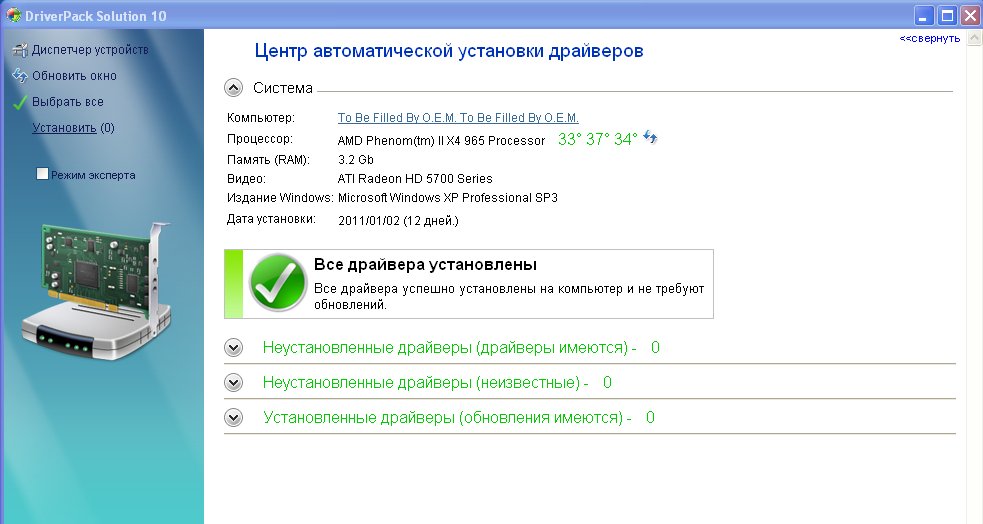Click the install date 2011/01/02 value

pyautogui.click(x=398, y=221)
